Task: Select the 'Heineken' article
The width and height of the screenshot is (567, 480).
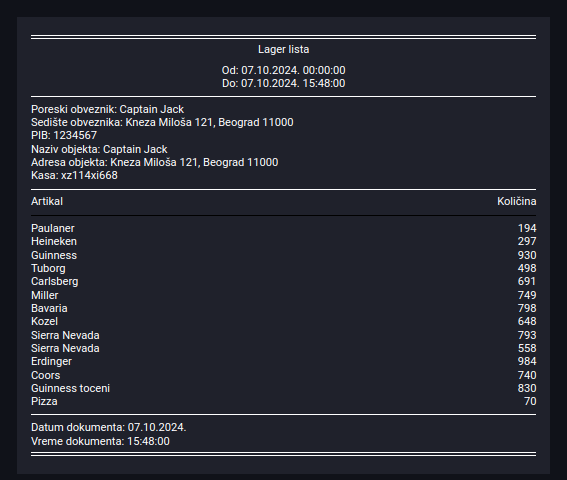Action: pos(54,241)
